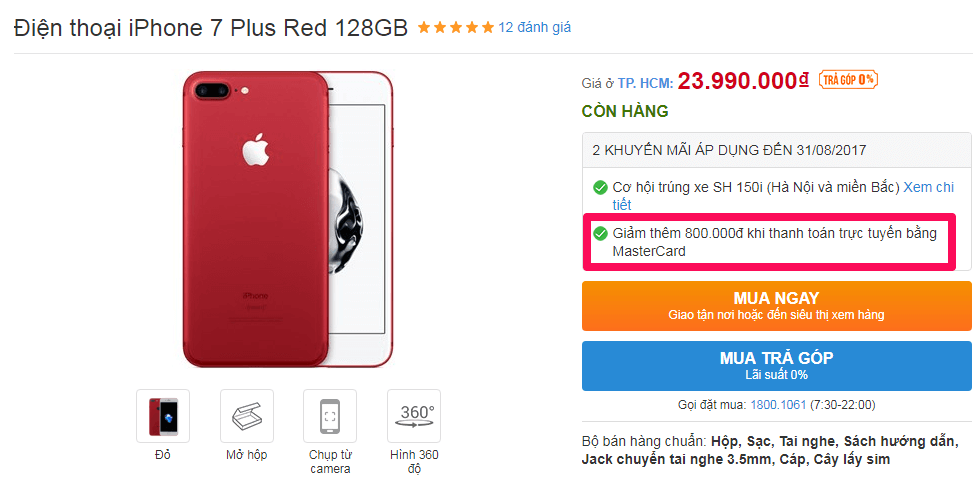This screenshot has height=477, width=973.
Task: View Chụp từ camera photos icon
Action: pyautogui.click(x=330, y=416)
